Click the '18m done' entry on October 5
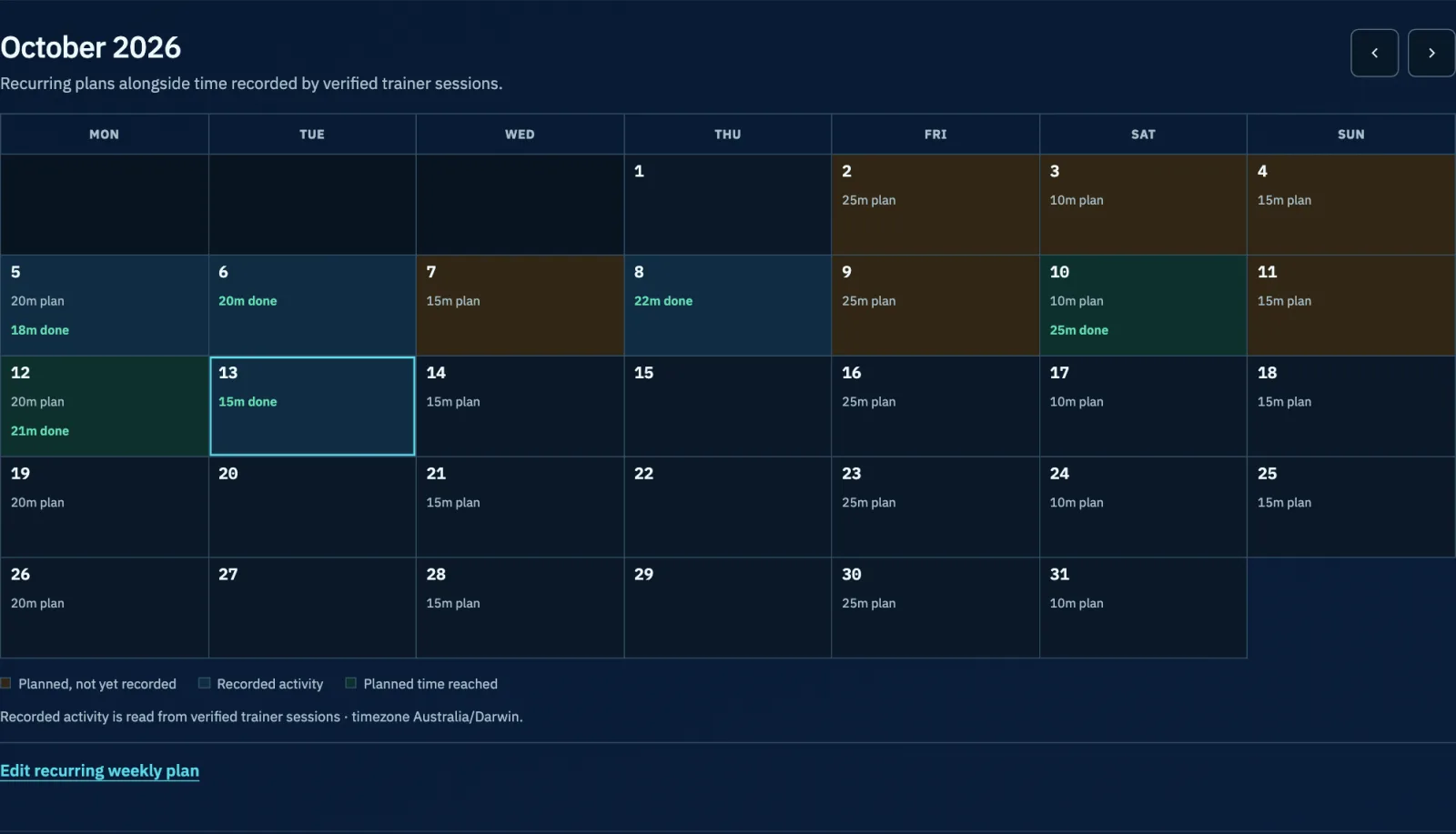 (x=40, y=330)
